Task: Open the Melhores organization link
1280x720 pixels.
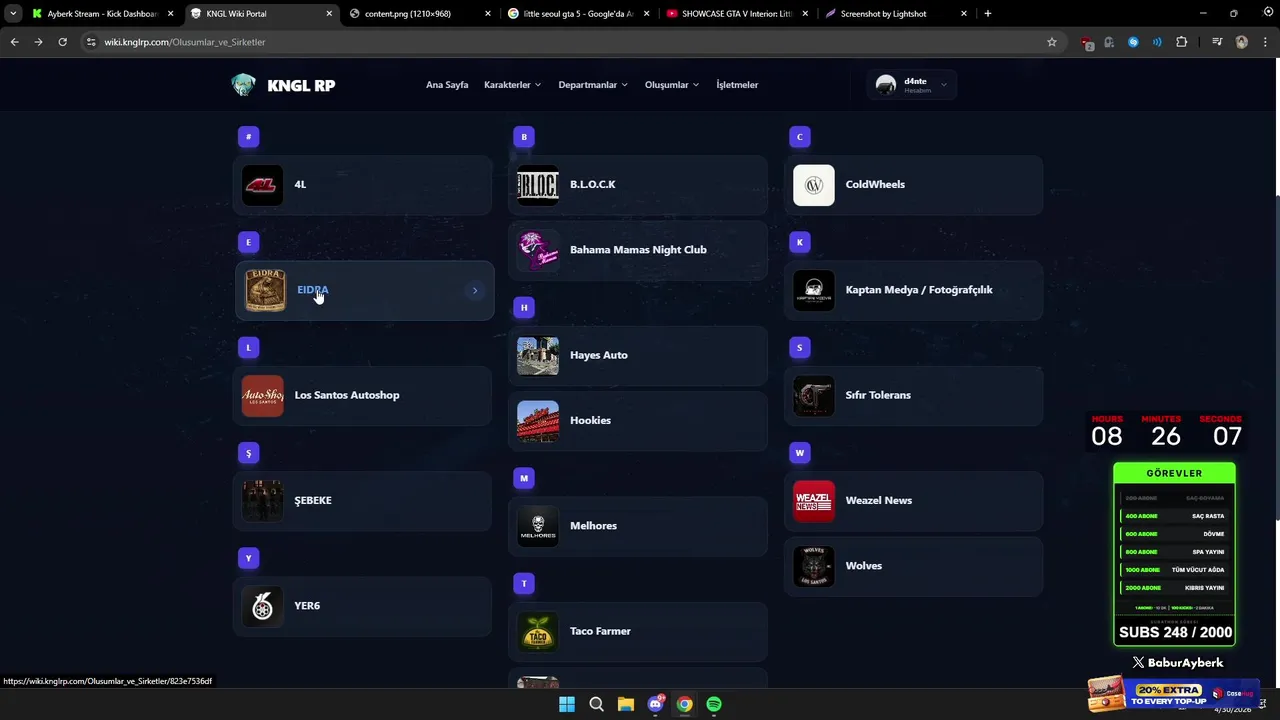Action: 638,526
